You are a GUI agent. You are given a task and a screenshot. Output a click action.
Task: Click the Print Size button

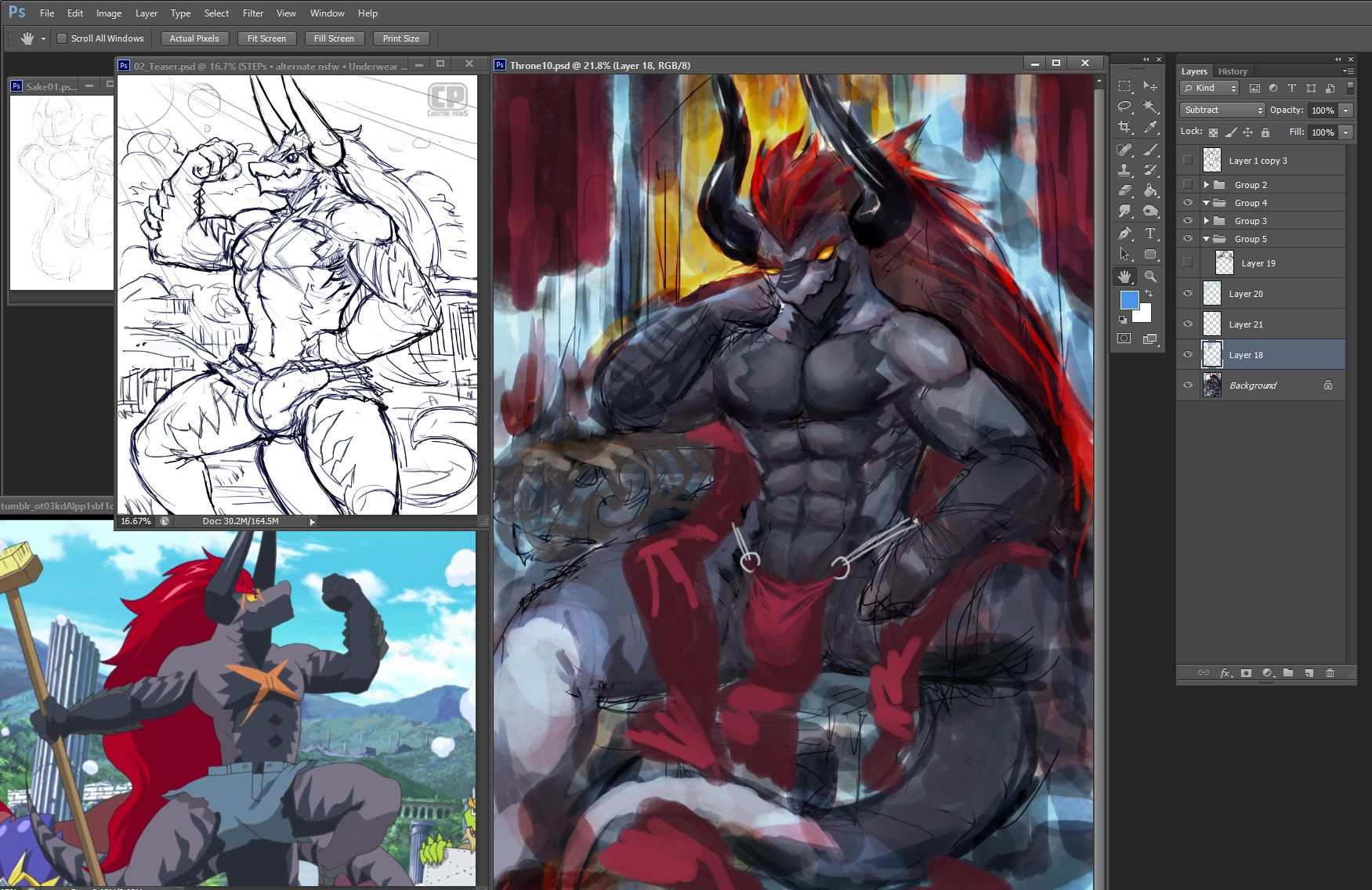click(x=401, y=38)
